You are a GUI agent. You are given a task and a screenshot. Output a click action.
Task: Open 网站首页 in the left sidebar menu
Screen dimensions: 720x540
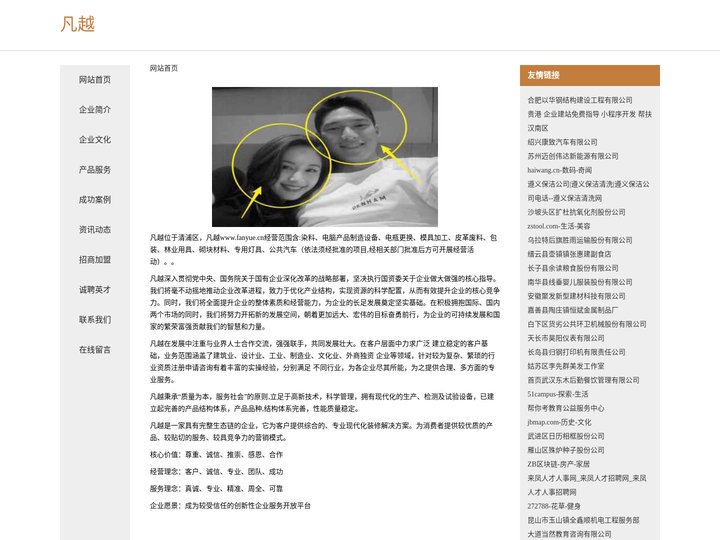95,79
